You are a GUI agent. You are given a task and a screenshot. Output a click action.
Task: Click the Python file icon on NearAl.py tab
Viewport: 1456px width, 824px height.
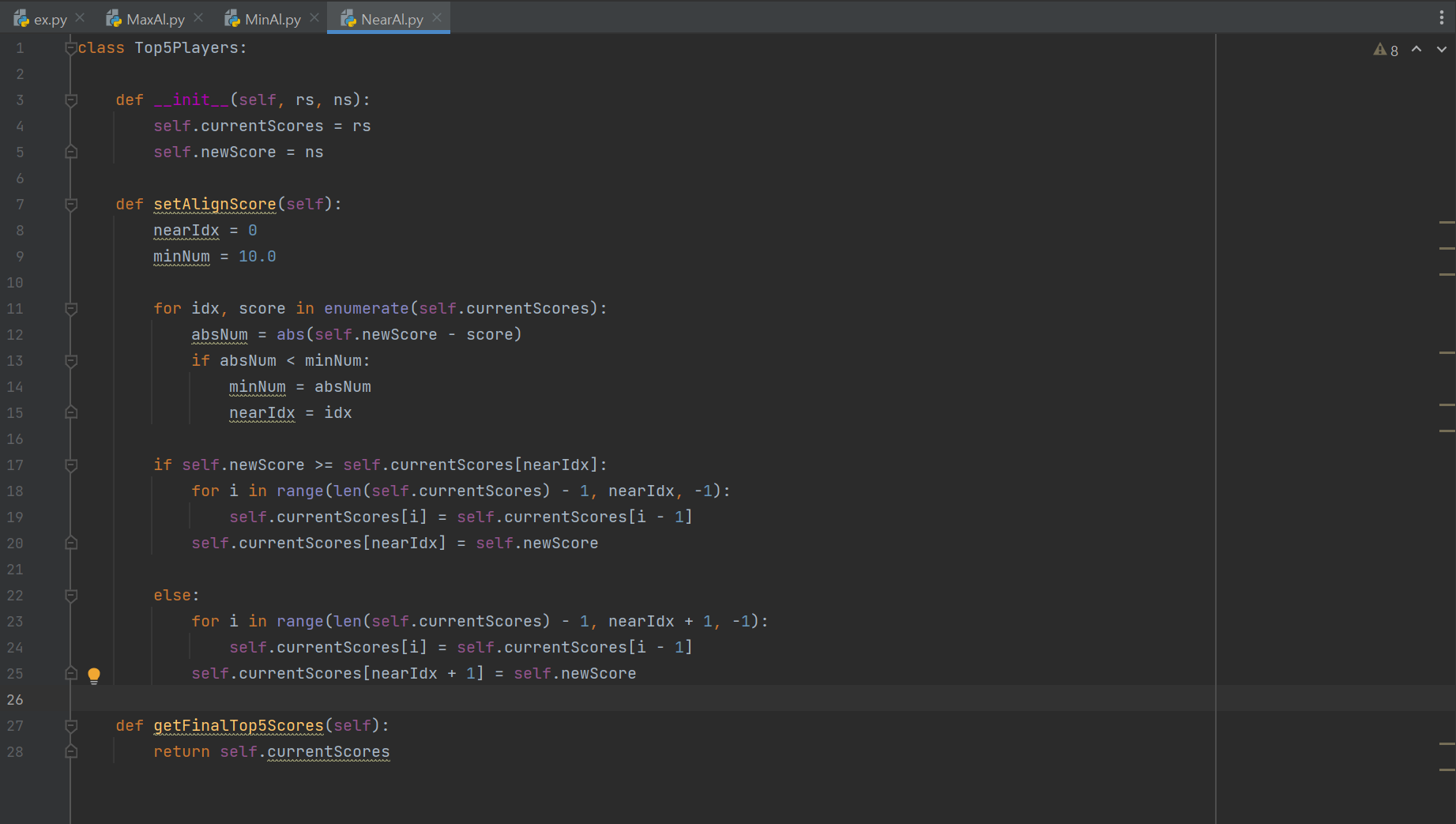348,19
